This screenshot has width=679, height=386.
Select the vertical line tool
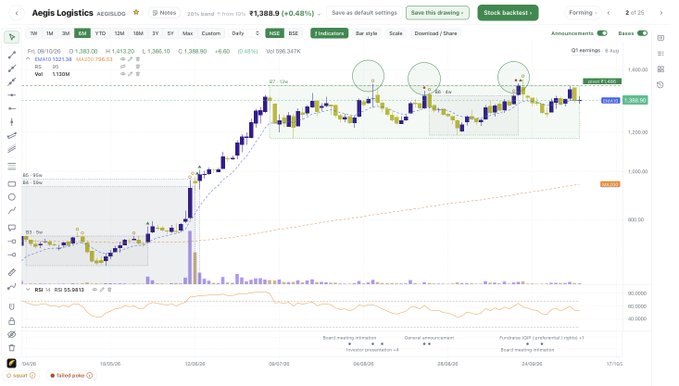click(x=12, y=122)
